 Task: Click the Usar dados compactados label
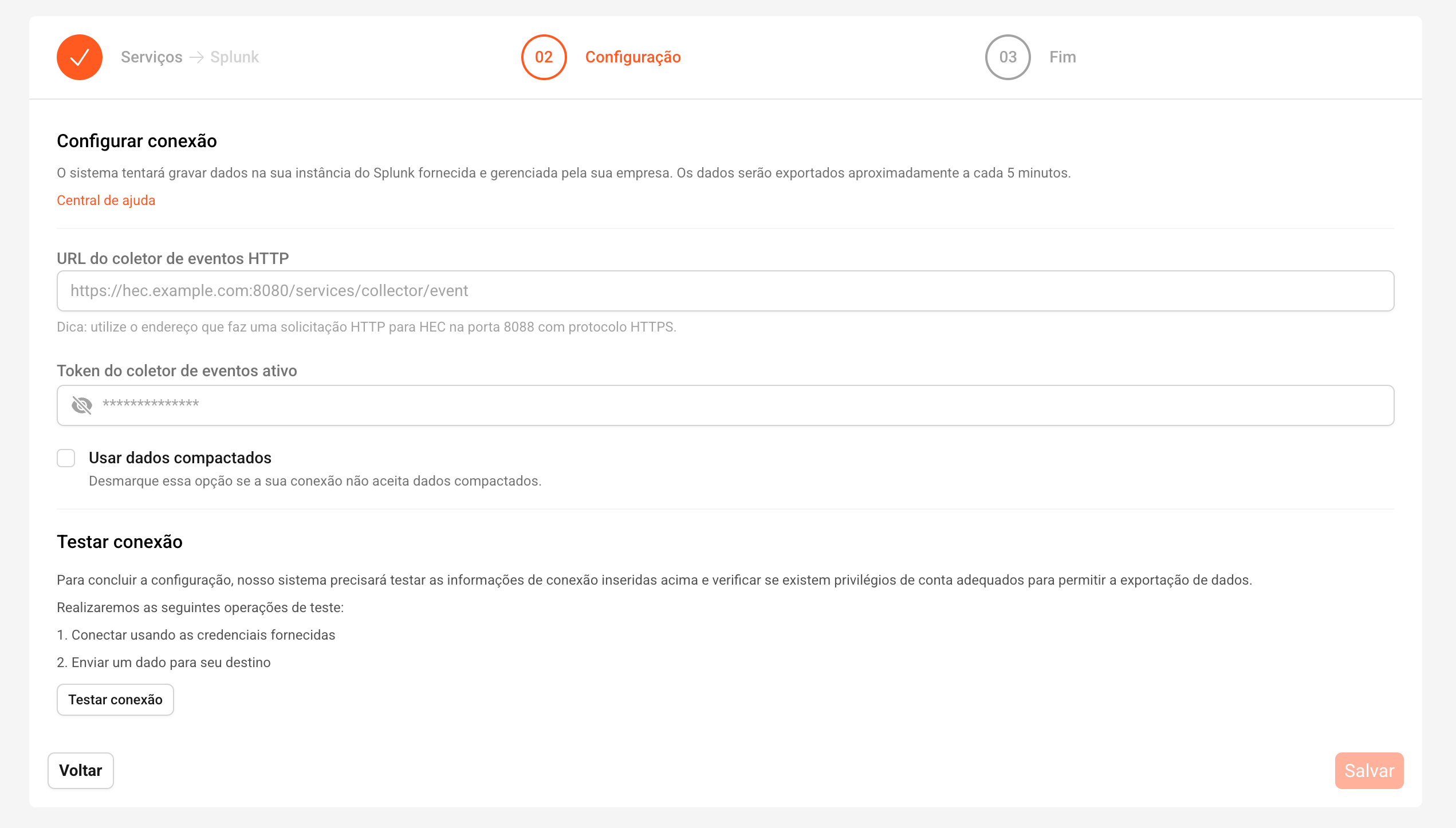(x=180, y=458)
